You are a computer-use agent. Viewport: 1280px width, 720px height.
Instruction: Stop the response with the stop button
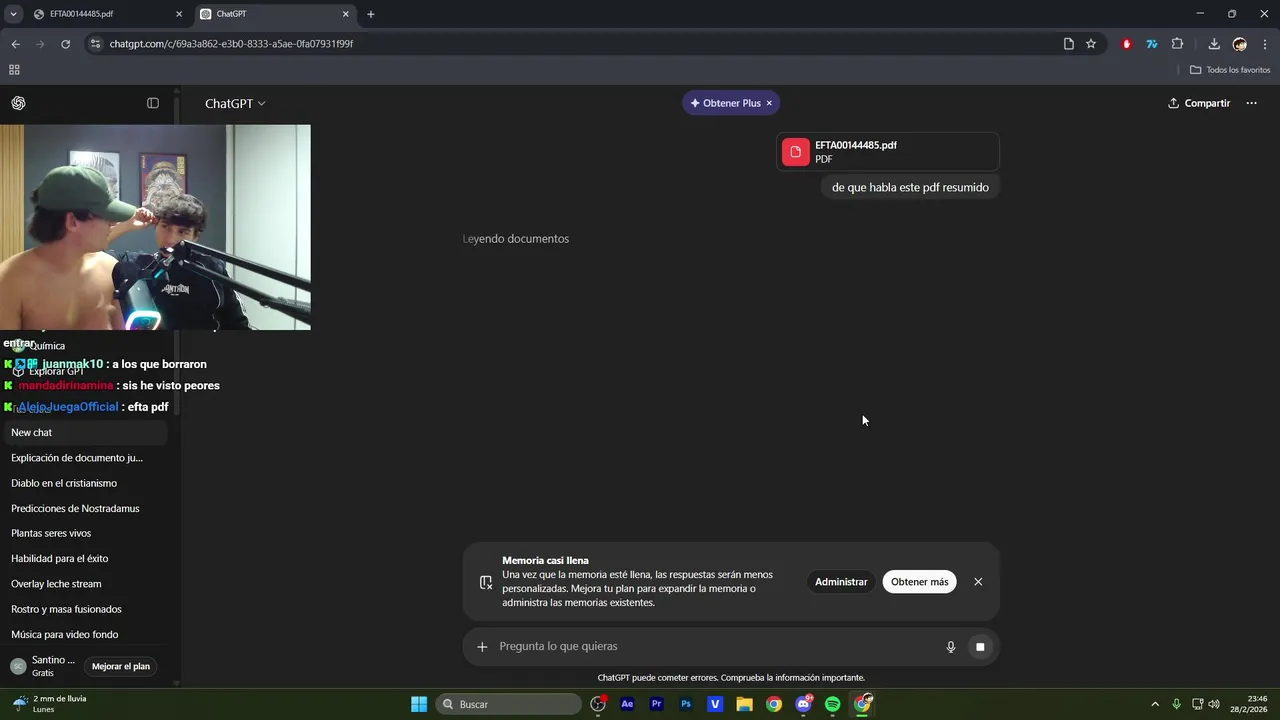coord(980,647)
